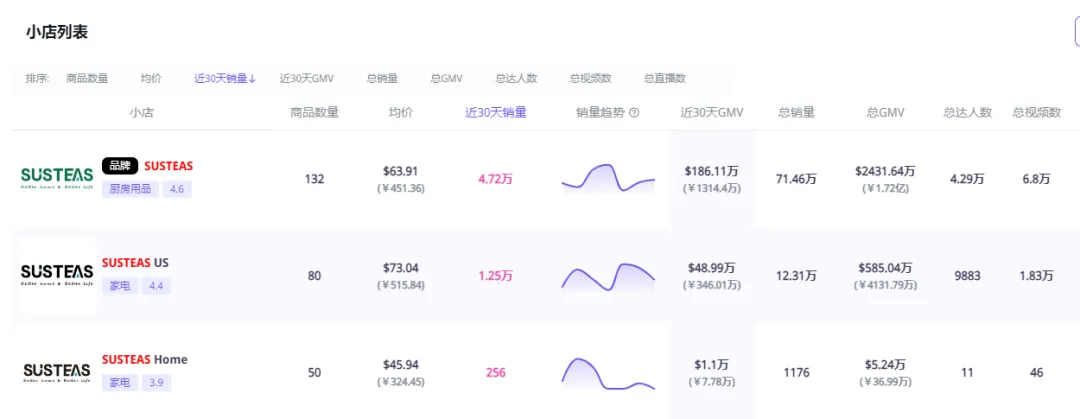Select the 256 sales value

click(496, 373)
